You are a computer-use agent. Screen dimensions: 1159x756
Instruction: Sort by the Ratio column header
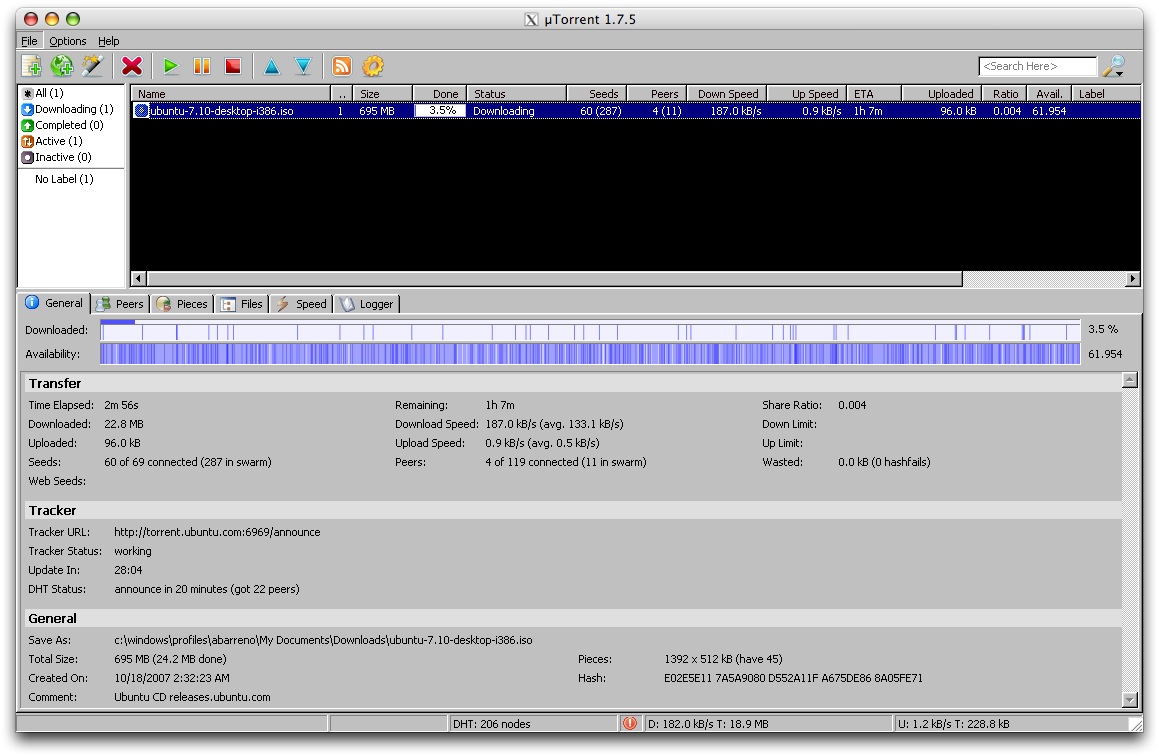[x=1005, y=94]
